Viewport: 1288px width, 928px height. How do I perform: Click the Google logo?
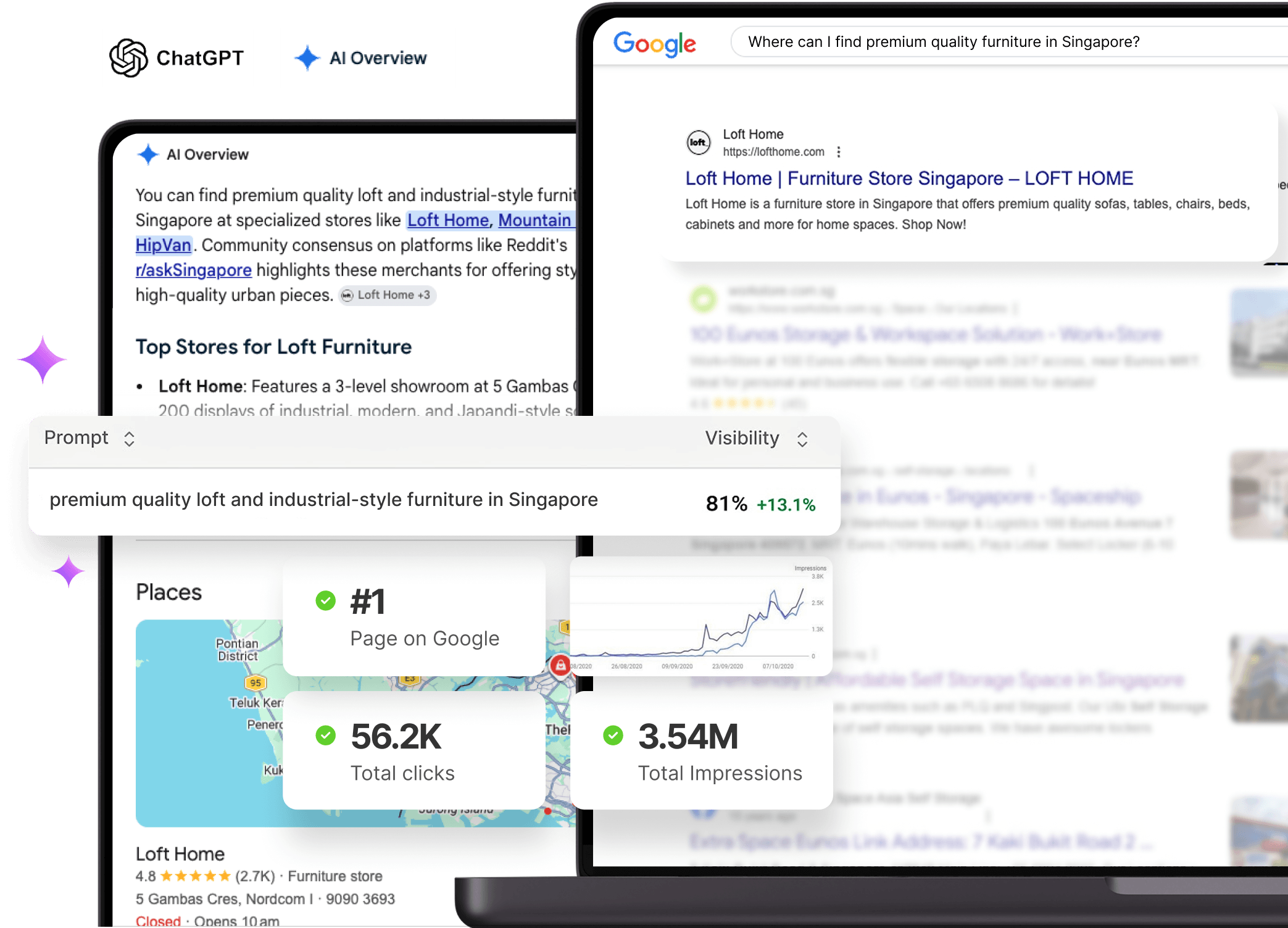tap(654, 43)
